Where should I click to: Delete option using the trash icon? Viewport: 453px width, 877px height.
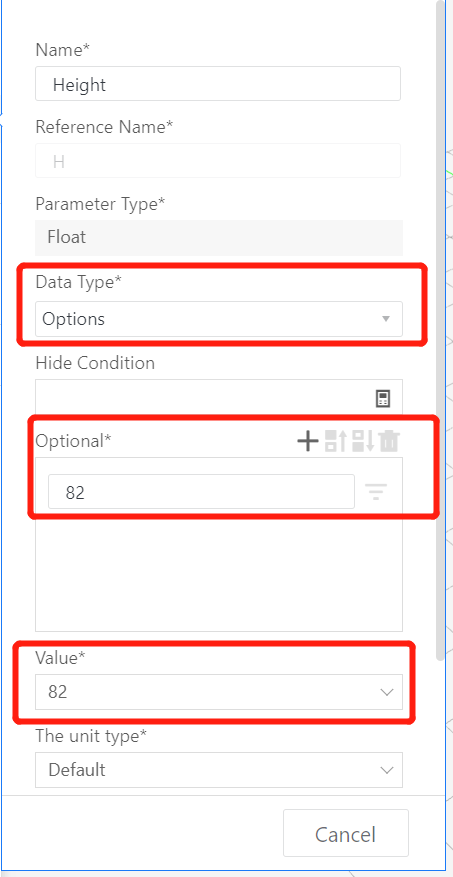(389, 441)
